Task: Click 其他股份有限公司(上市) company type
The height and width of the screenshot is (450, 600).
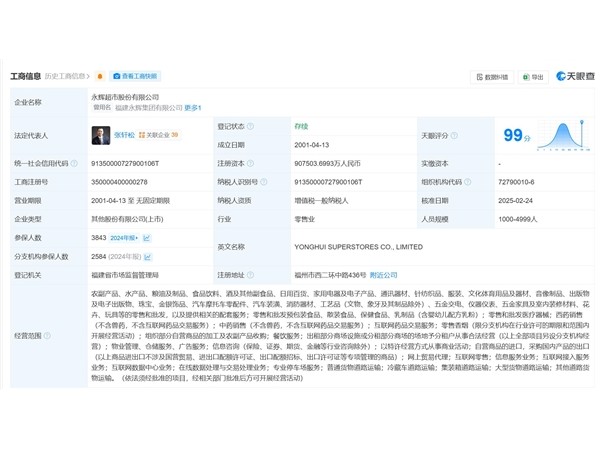Action: (127, 219)
